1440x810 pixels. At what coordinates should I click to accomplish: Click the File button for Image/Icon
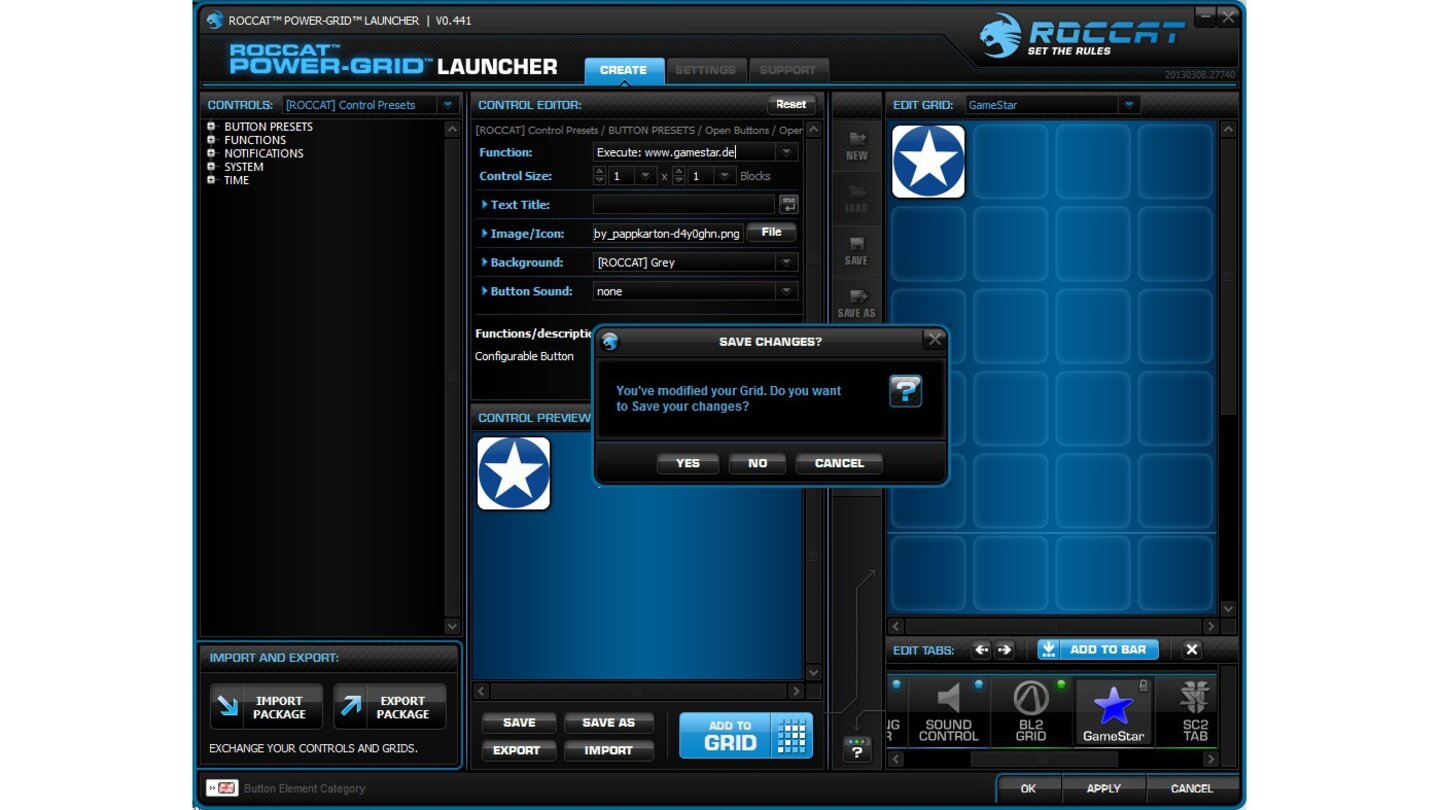pos(772,232)
